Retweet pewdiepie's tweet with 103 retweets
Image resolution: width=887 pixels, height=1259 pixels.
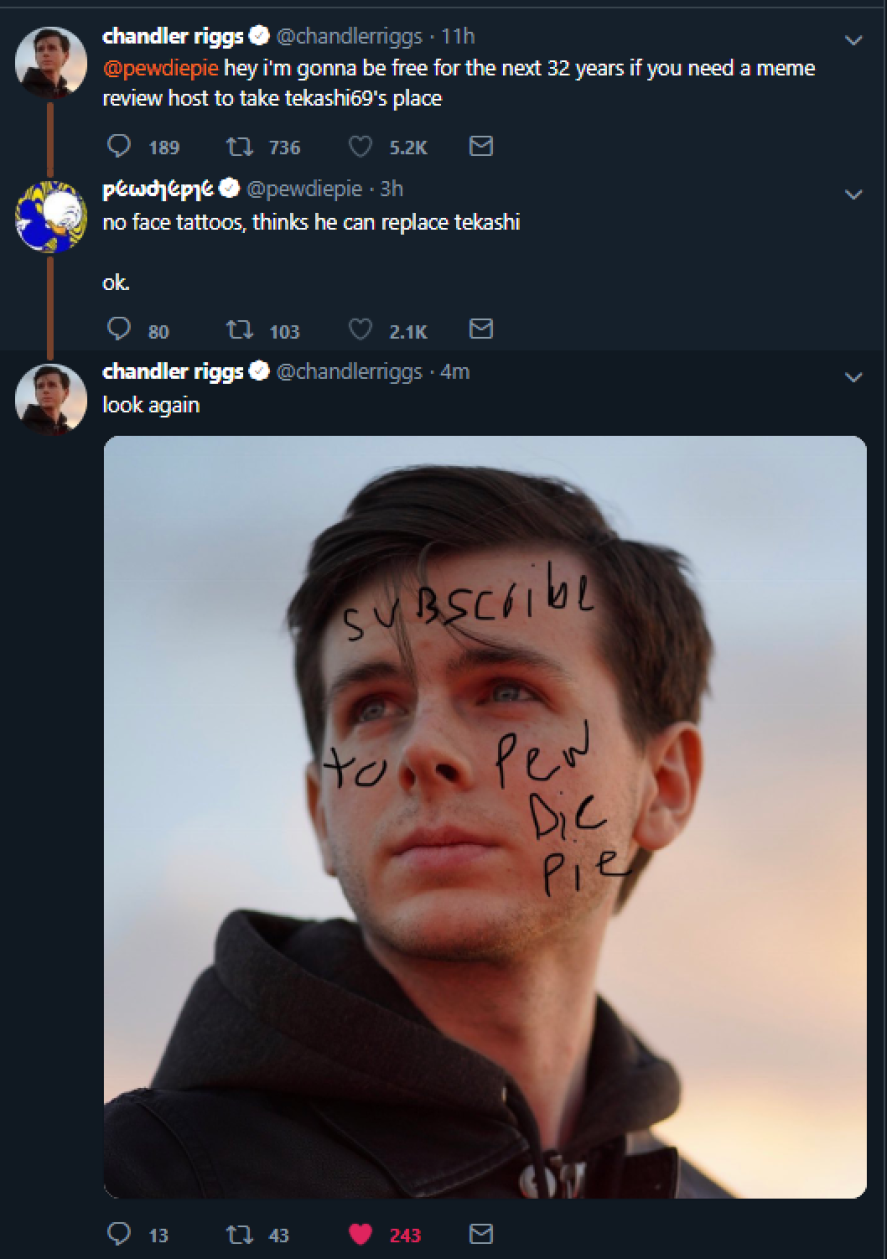pos(238,330)
